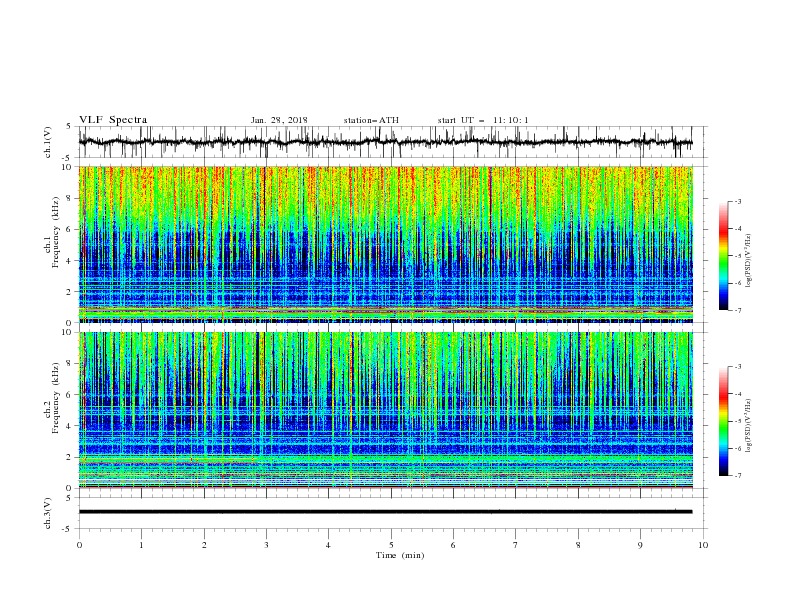
Task: Click the '-3' tick on the upper color bar
Action: click(737, 201)
